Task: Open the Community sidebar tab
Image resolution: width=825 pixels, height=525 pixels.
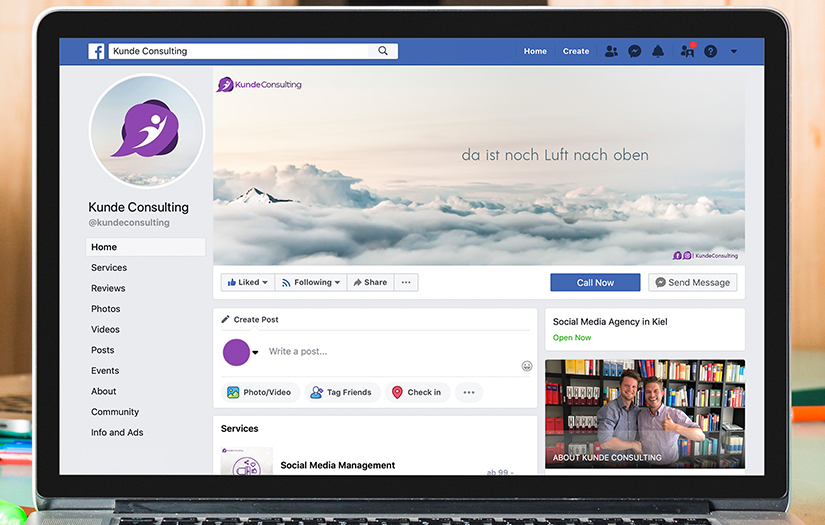Action: coord(115,411)
